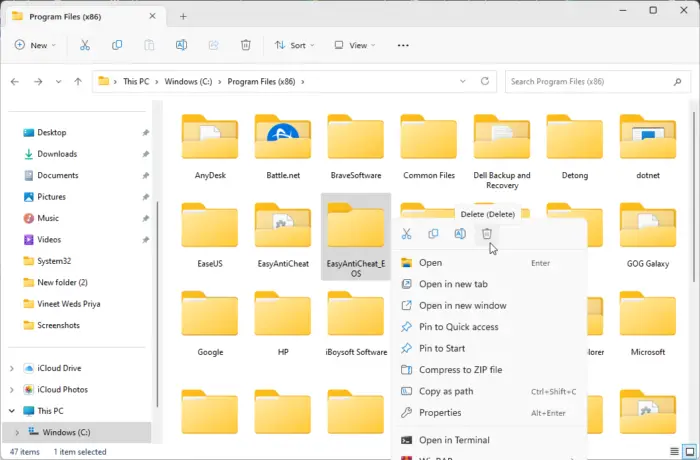700x460 pixels.
Task: Select the EaseUS folder
Action: (210, 236)
